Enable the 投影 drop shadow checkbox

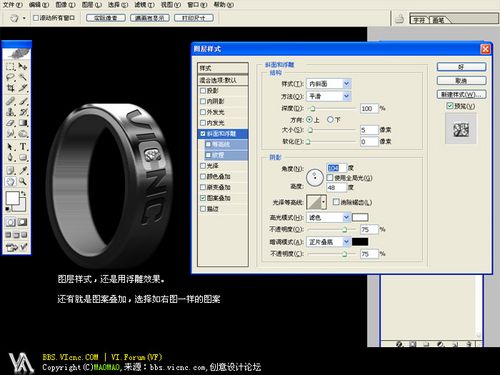(203, 91)
